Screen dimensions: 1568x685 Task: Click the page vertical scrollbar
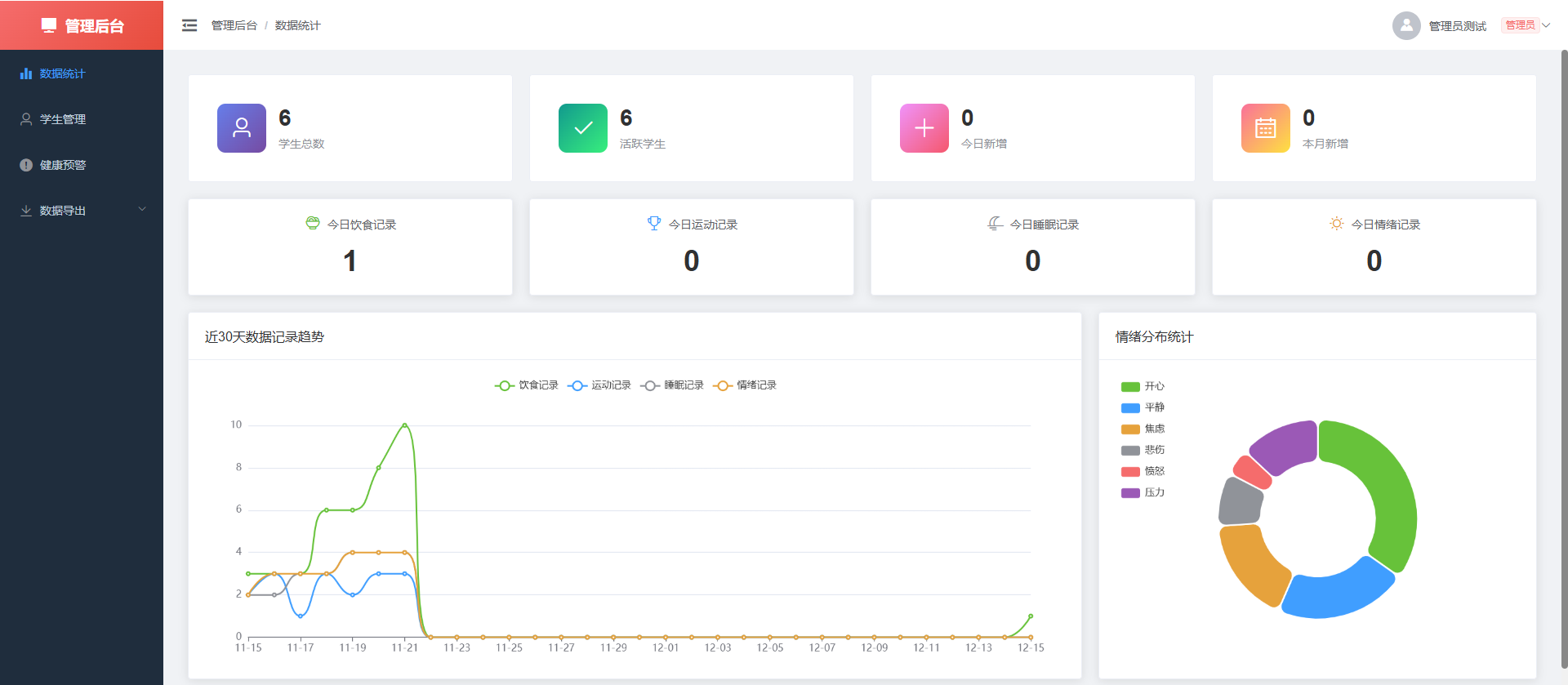[x=1564, y=359]
